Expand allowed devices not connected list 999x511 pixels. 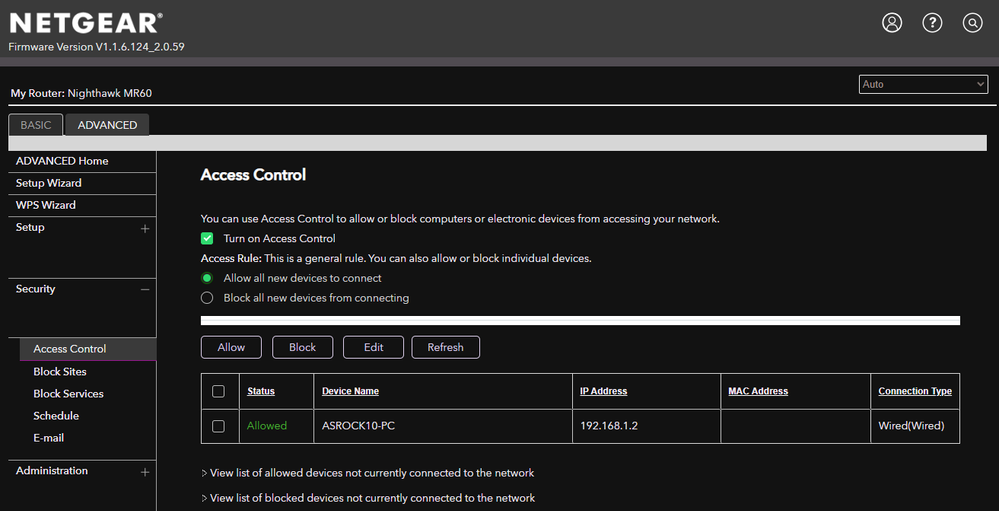[368, 473]
